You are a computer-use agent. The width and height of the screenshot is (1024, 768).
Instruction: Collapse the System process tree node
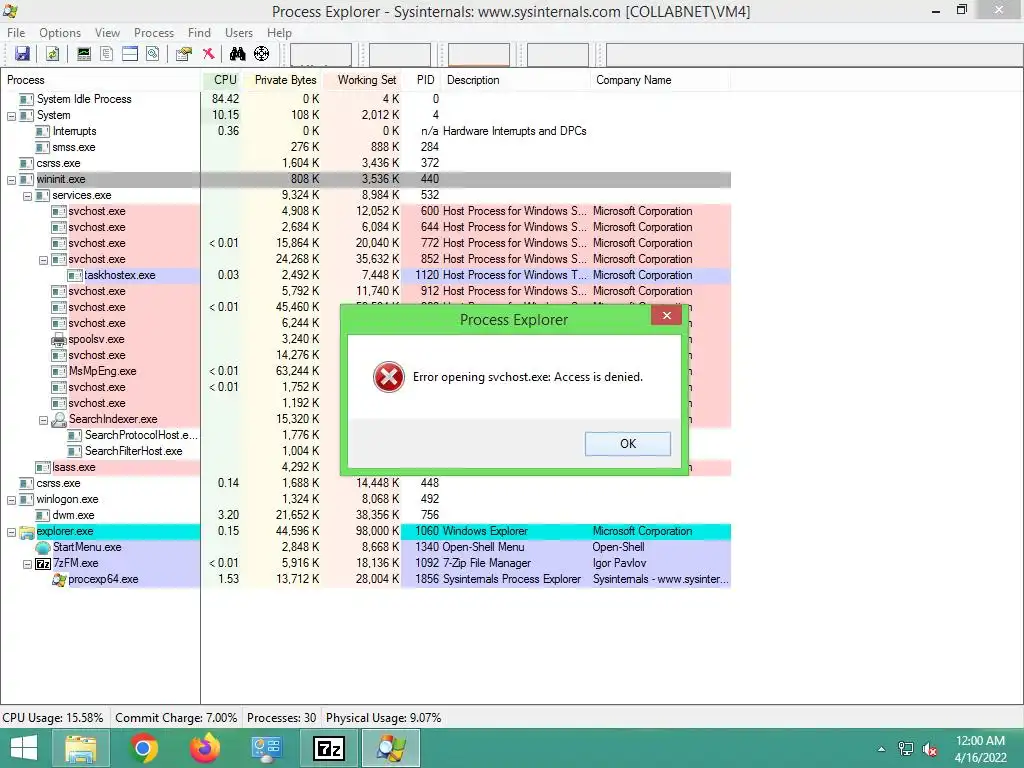click(x=11, y=116)
